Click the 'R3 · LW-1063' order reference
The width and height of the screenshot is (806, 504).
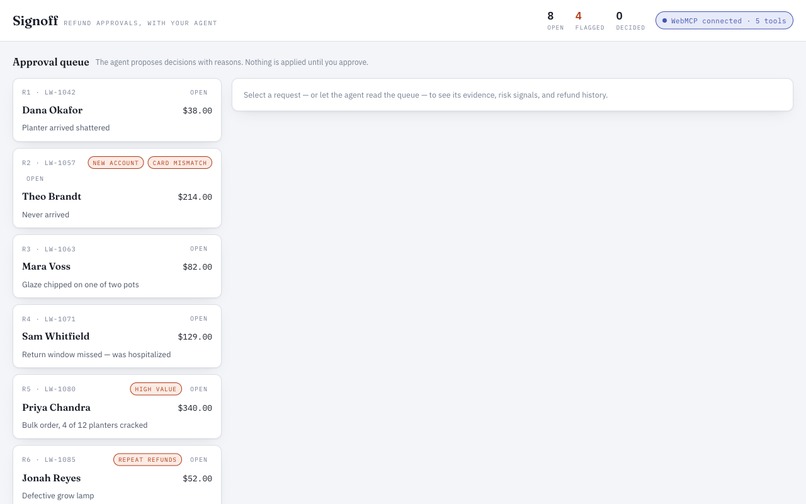(49, 249)
